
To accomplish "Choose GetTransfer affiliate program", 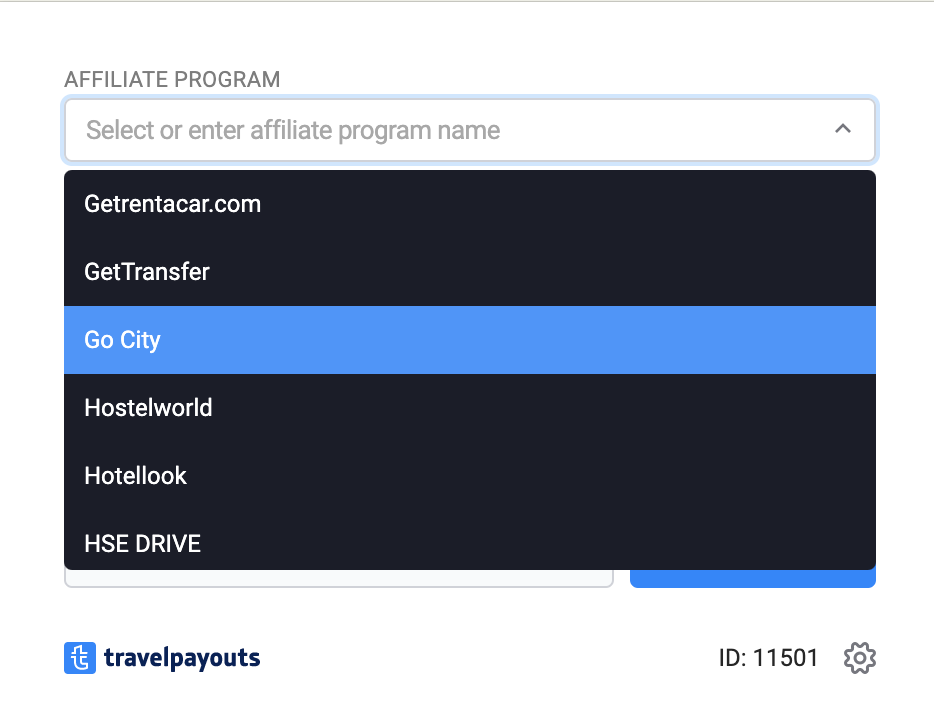I will click(470, 272).
